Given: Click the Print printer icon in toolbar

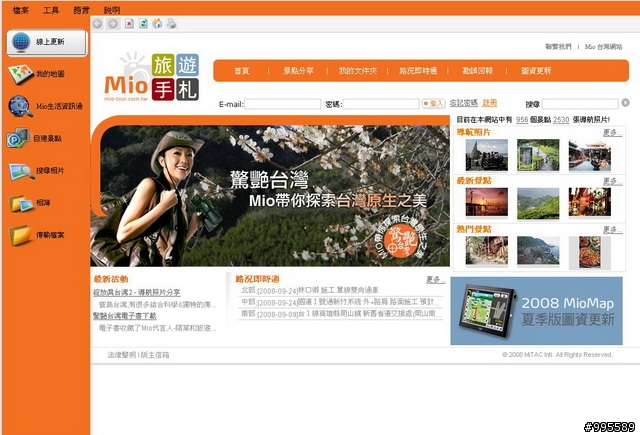Looking at the screenshot, I should coord(171,24).
